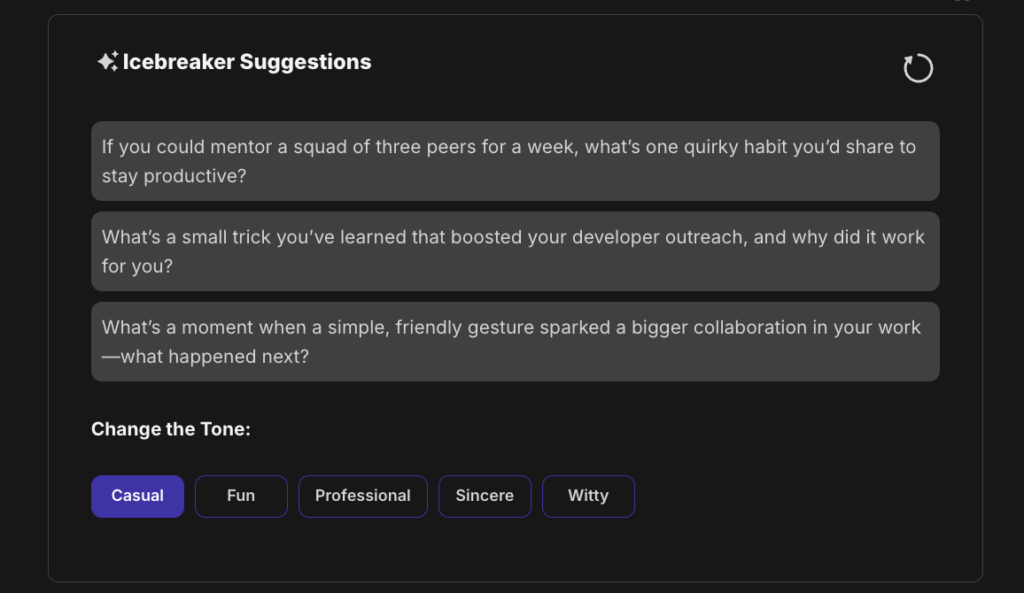1024x593 pixels.
Task: Choose the developer outreach trick suggestion
Action: coord(515,251)
